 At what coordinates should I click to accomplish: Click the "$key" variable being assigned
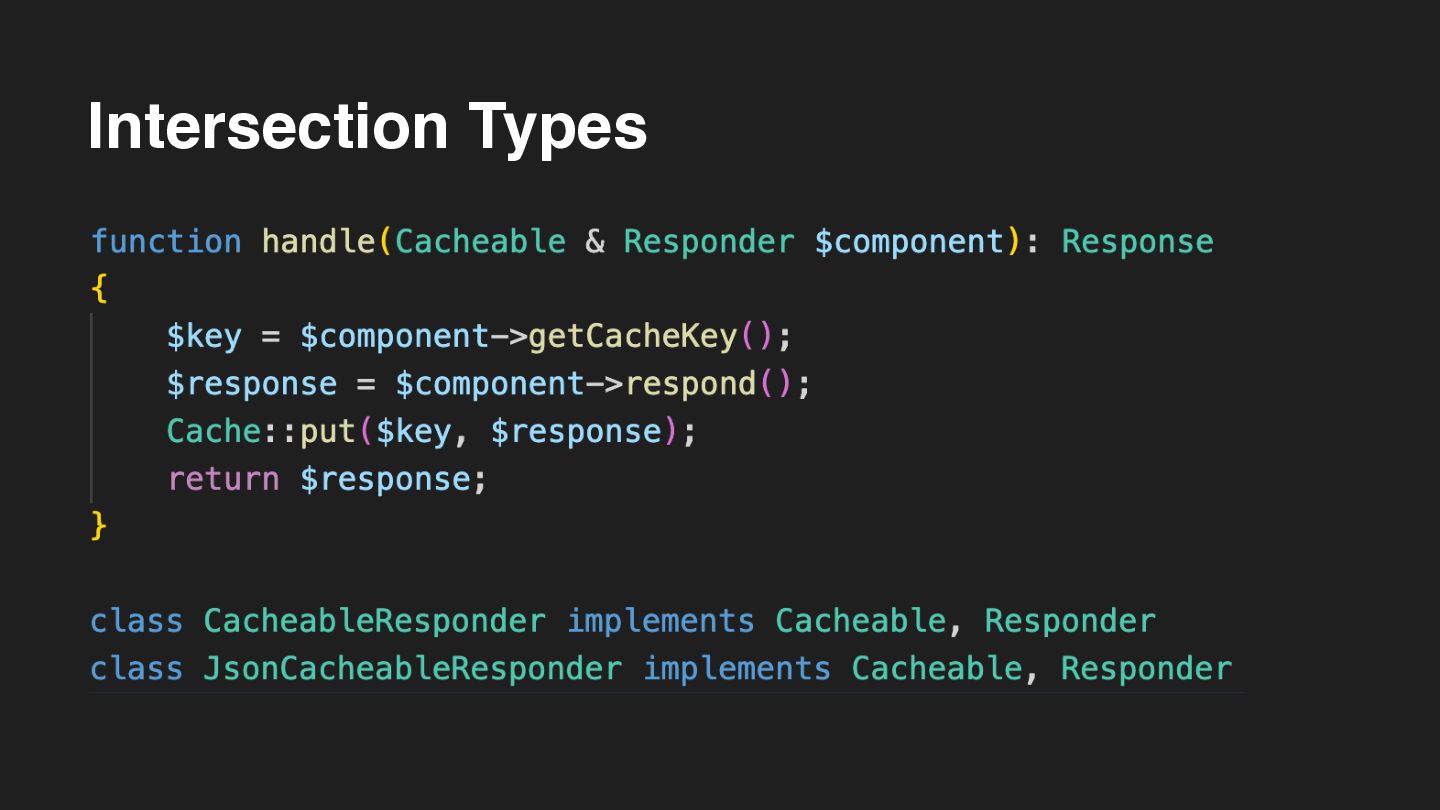point(204,337)
